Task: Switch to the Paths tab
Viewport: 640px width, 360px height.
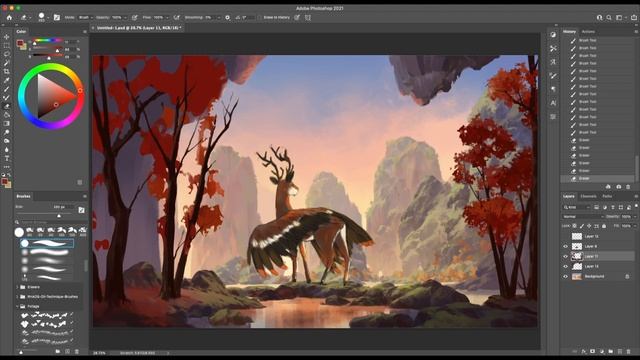Action: pyautogui.click(x=607, y=196)
